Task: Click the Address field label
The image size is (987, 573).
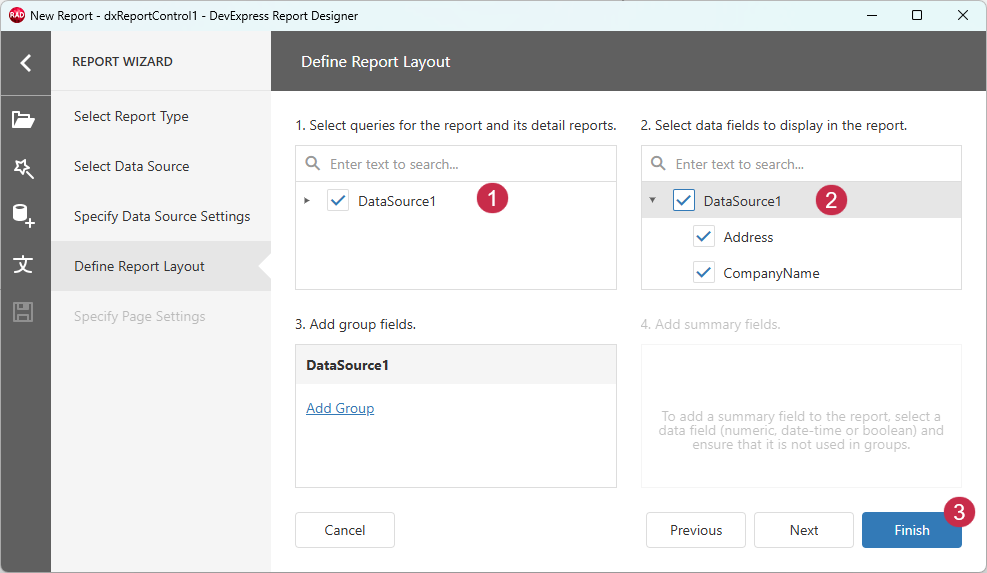Action: point(748,237)
